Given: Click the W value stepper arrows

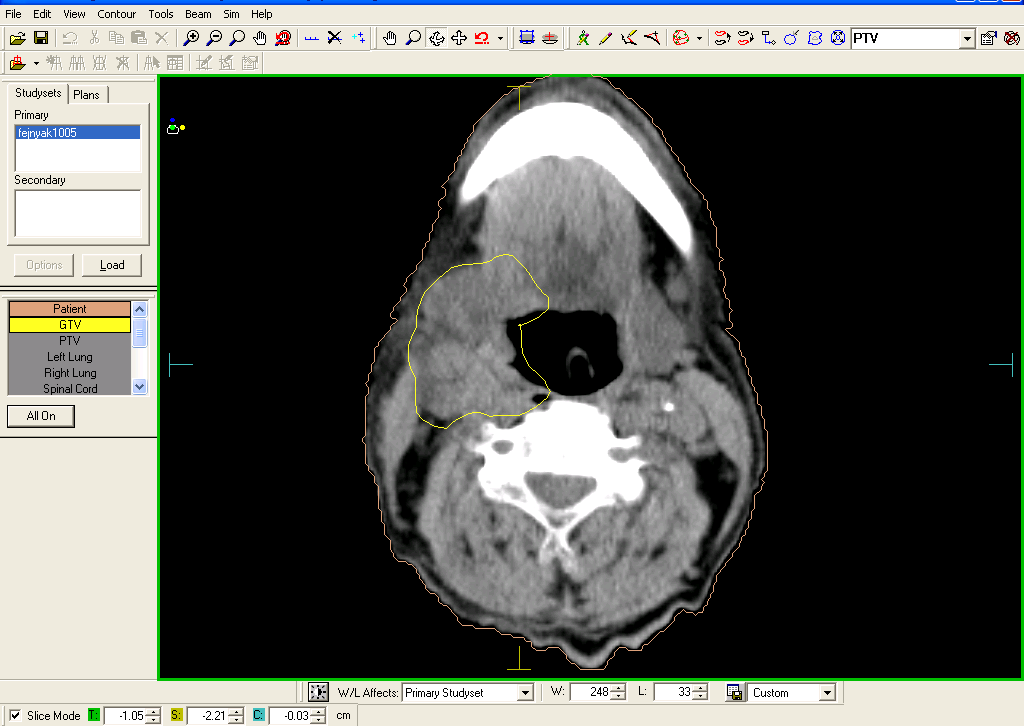Looking at the screenshot, I should [x=618, y=692].
